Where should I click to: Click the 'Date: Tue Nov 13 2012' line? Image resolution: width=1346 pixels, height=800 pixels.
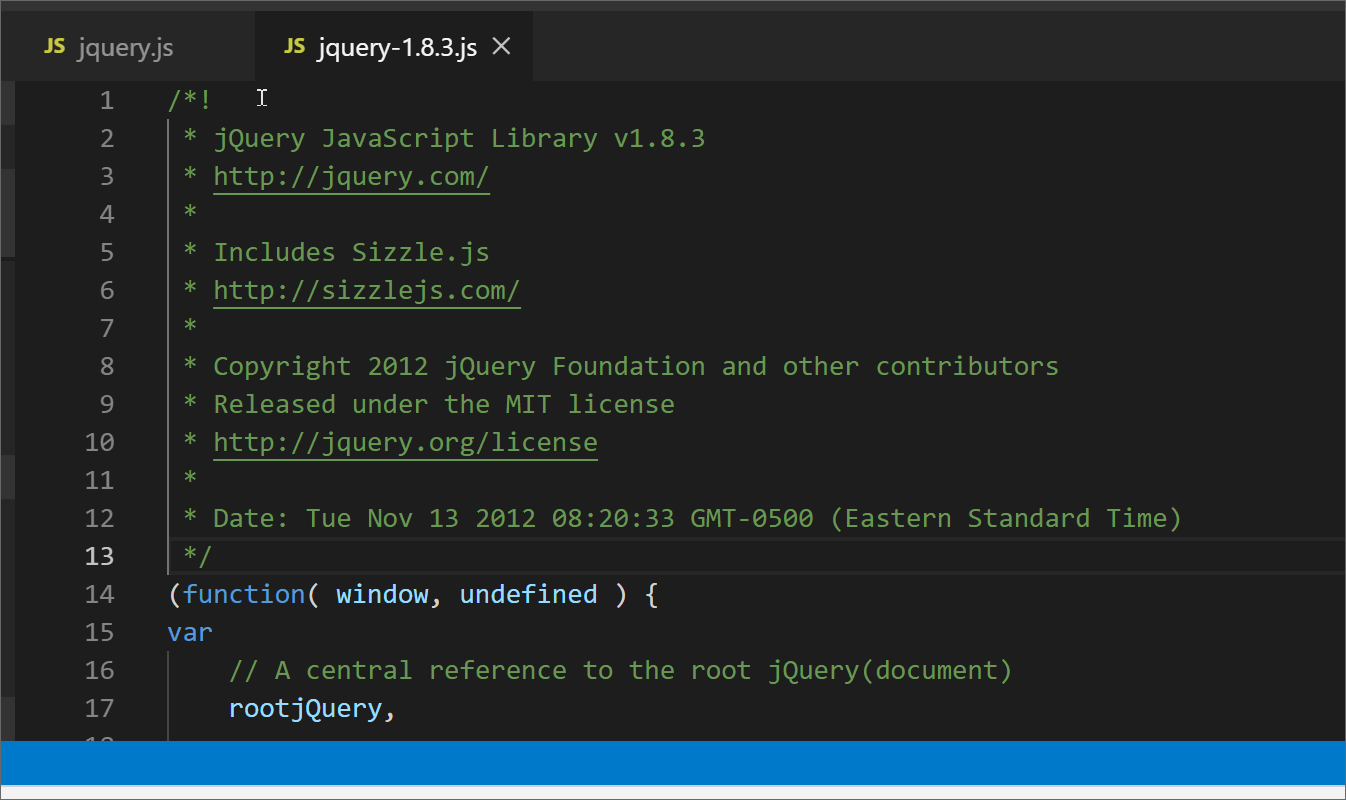[x=697, y=518]
